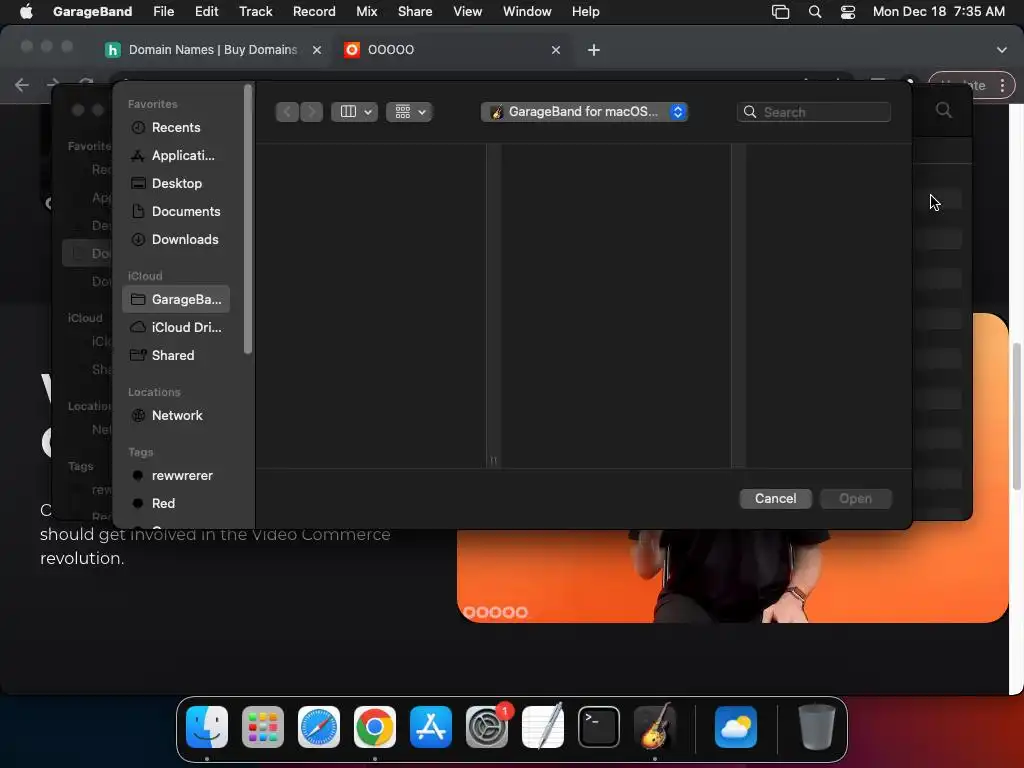This screenshot has height=768, width=1024.
Task: Open the view options chevron beside the column view
Action: pos(368,112)
